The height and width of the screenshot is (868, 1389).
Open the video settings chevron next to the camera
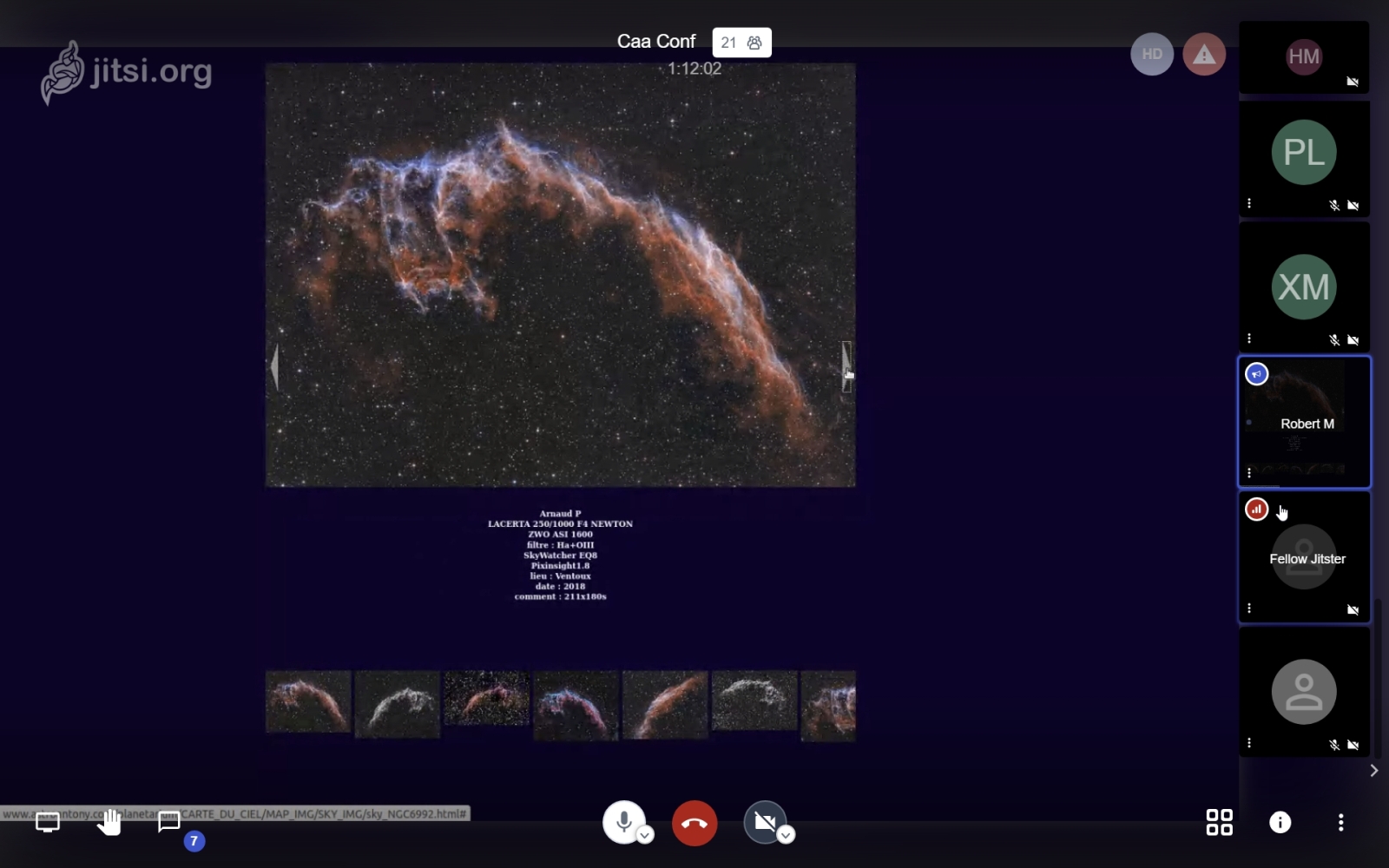pos(786,835)
